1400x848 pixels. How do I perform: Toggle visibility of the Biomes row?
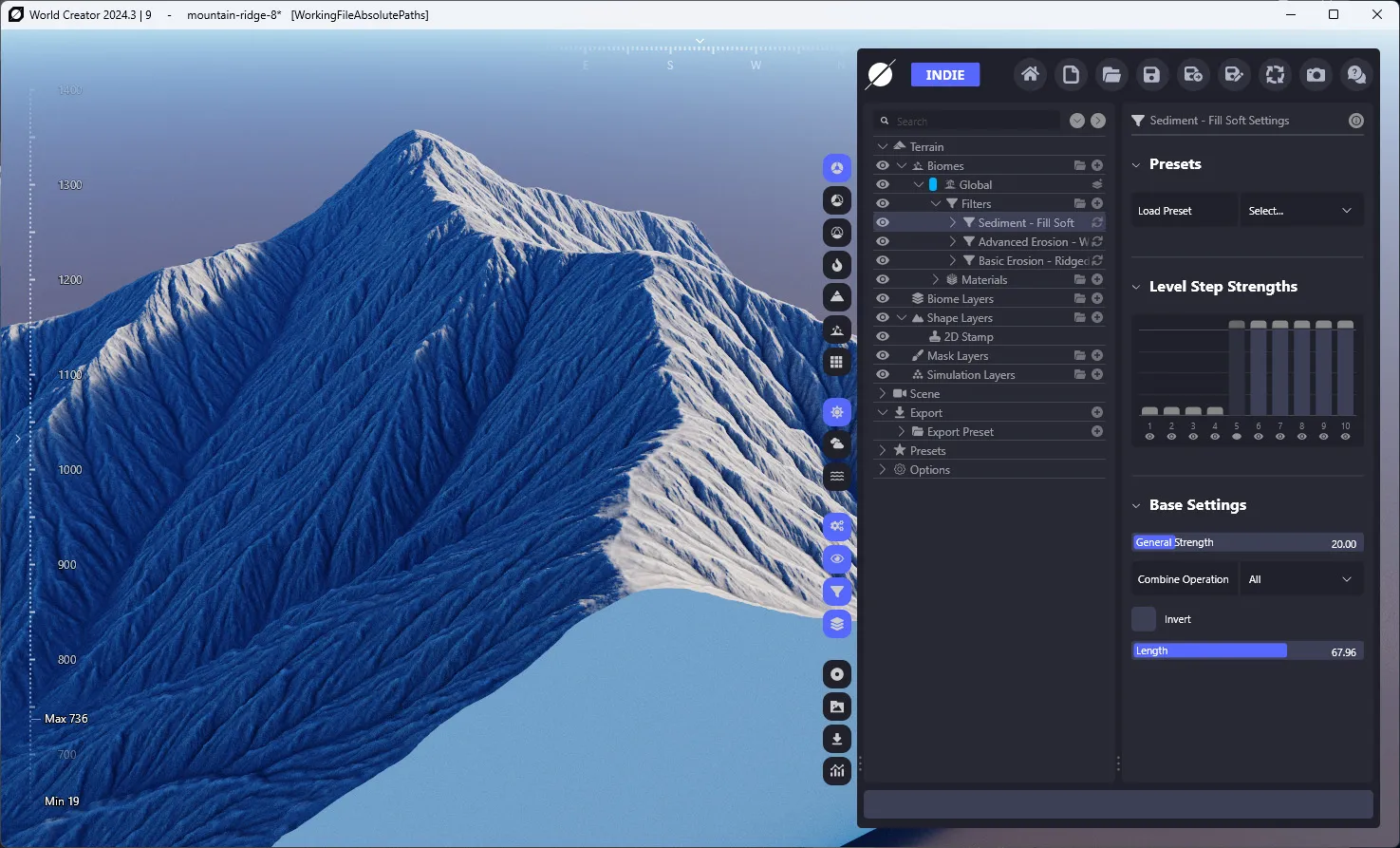pyautogui.click(x=883, y=165)
